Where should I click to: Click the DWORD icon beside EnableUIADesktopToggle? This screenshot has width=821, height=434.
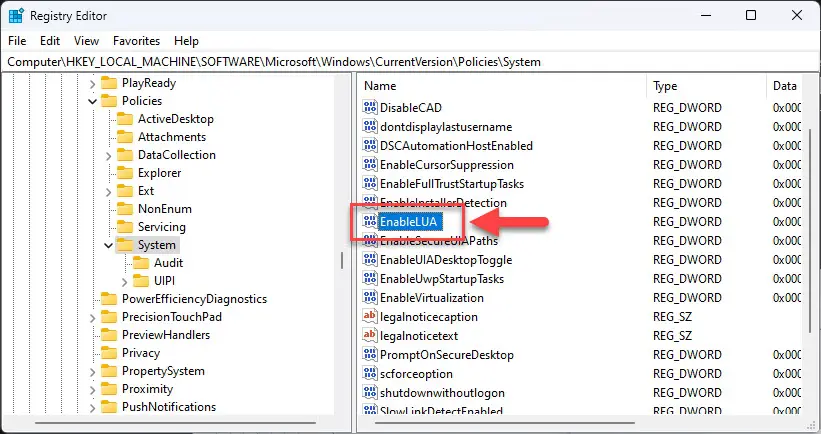pos(370,260)
